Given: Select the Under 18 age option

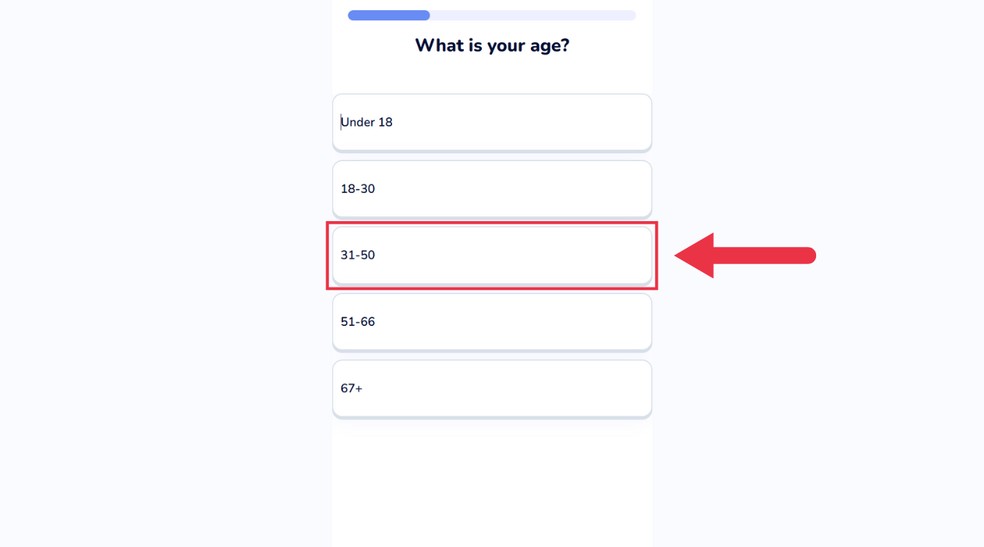Looking at the screenshot, I should [x=491, y=122].
